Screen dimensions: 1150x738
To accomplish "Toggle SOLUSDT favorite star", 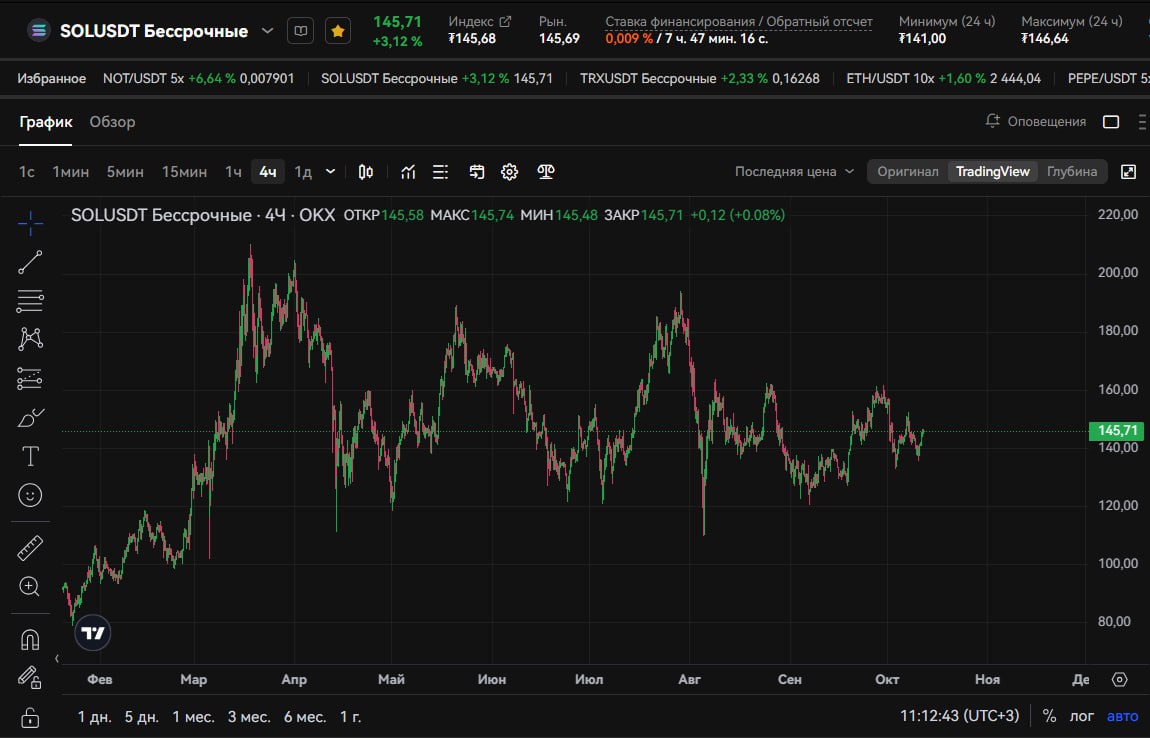I will coord(338,31).
